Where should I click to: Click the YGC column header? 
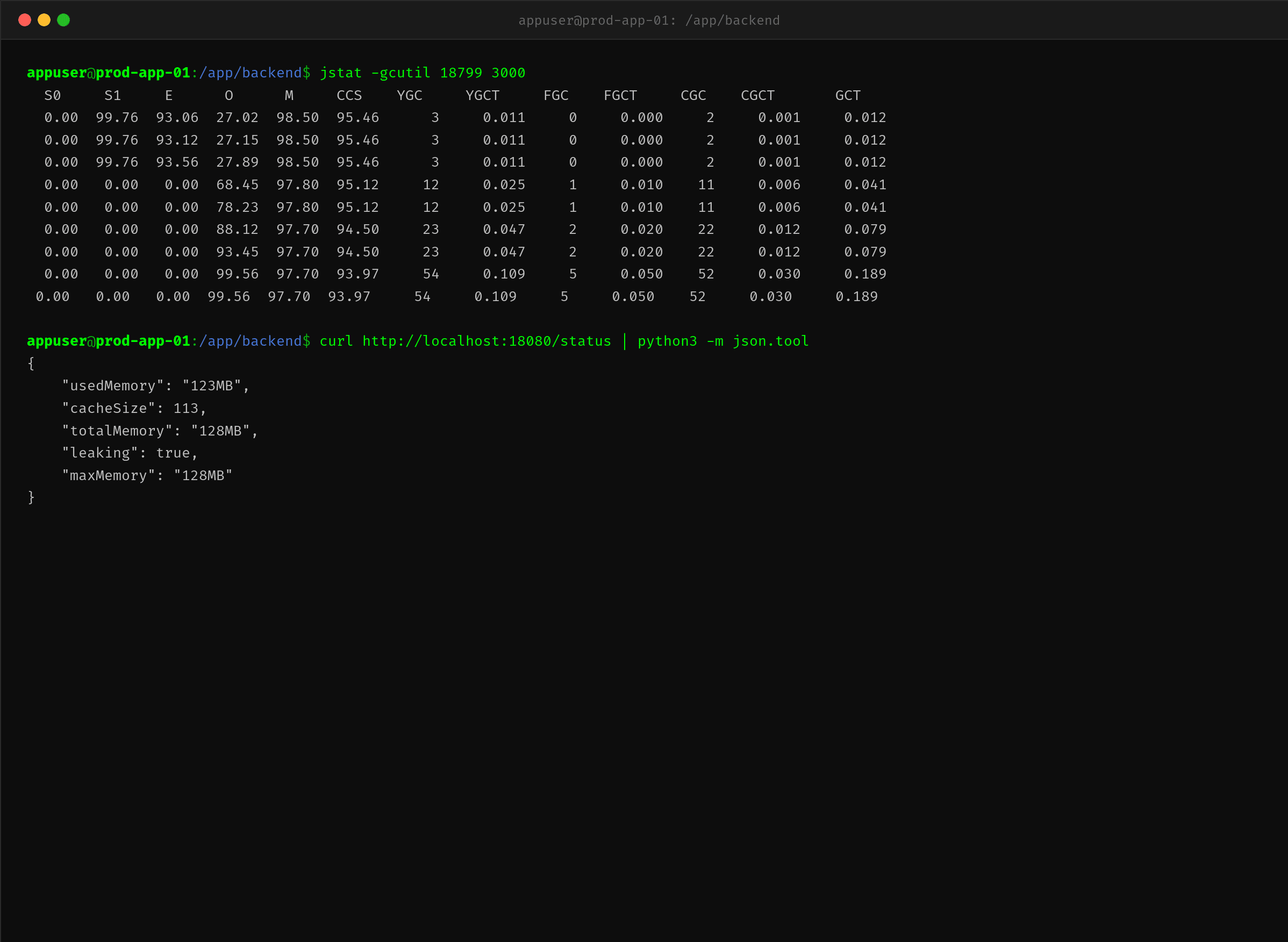point(410,95)
